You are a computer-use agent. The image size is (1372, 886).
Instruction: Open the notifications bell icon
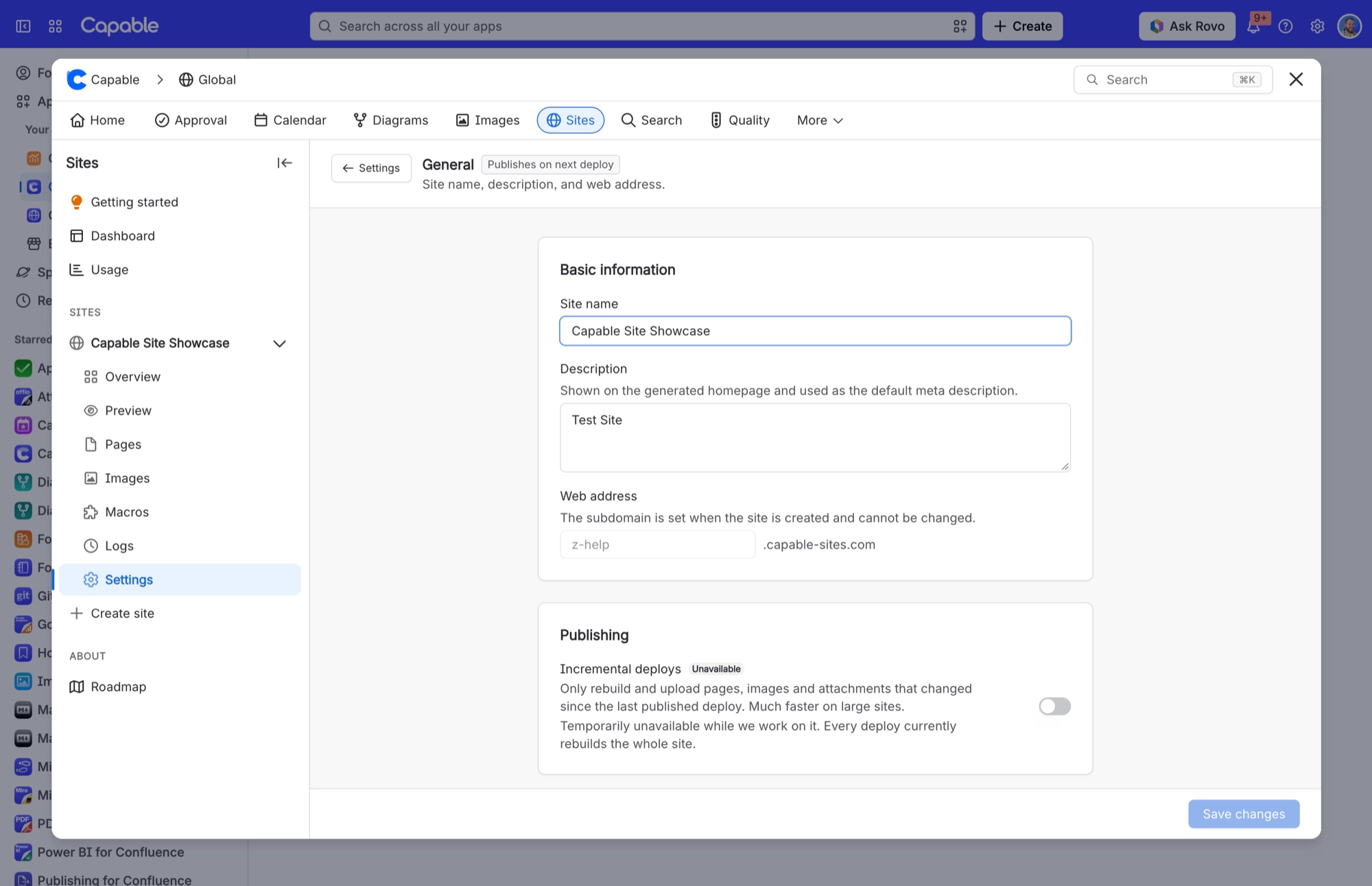click(1254, 26)
